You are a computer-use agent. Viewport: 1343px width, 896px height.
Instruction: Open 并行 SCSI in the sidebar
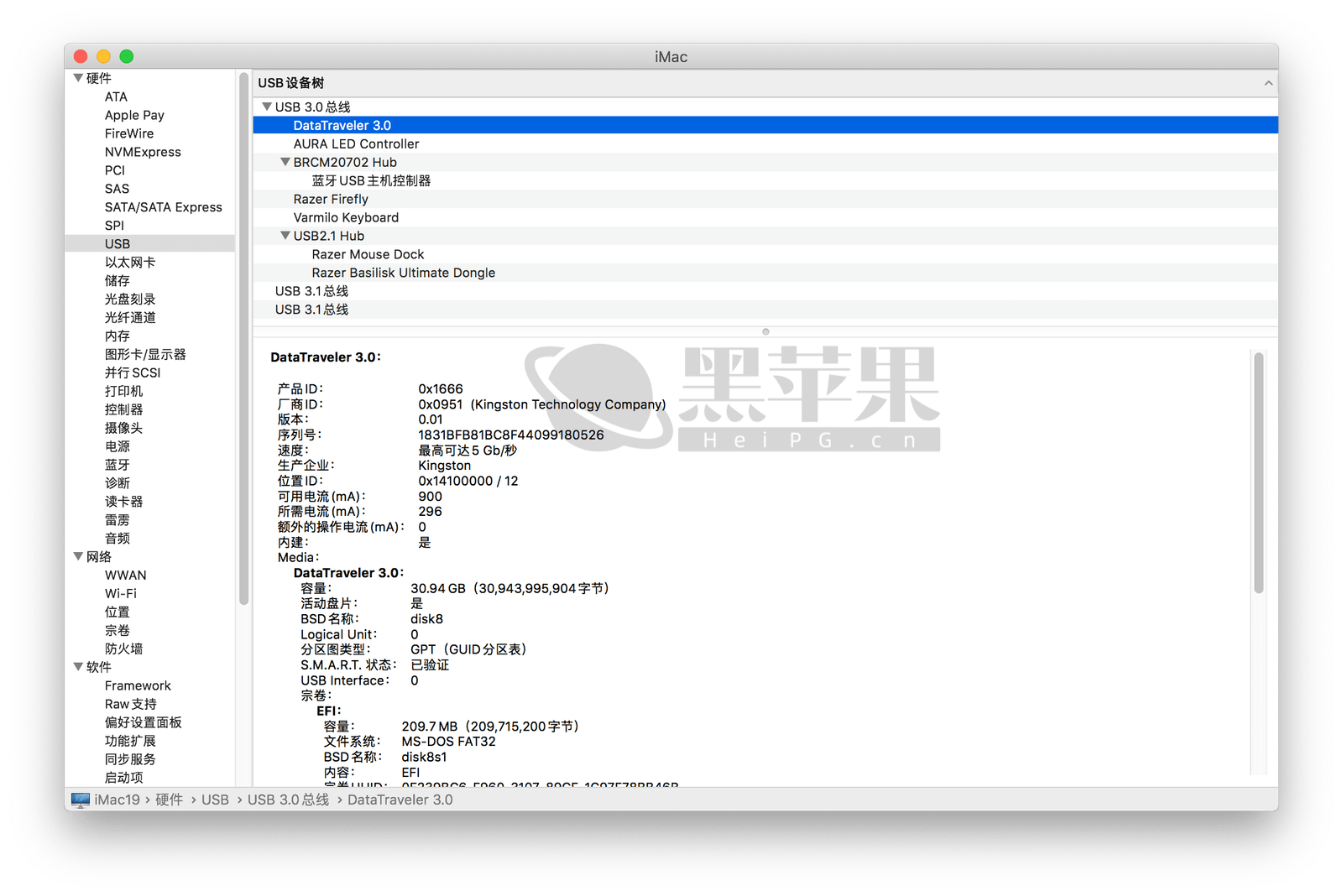point(133,373)
